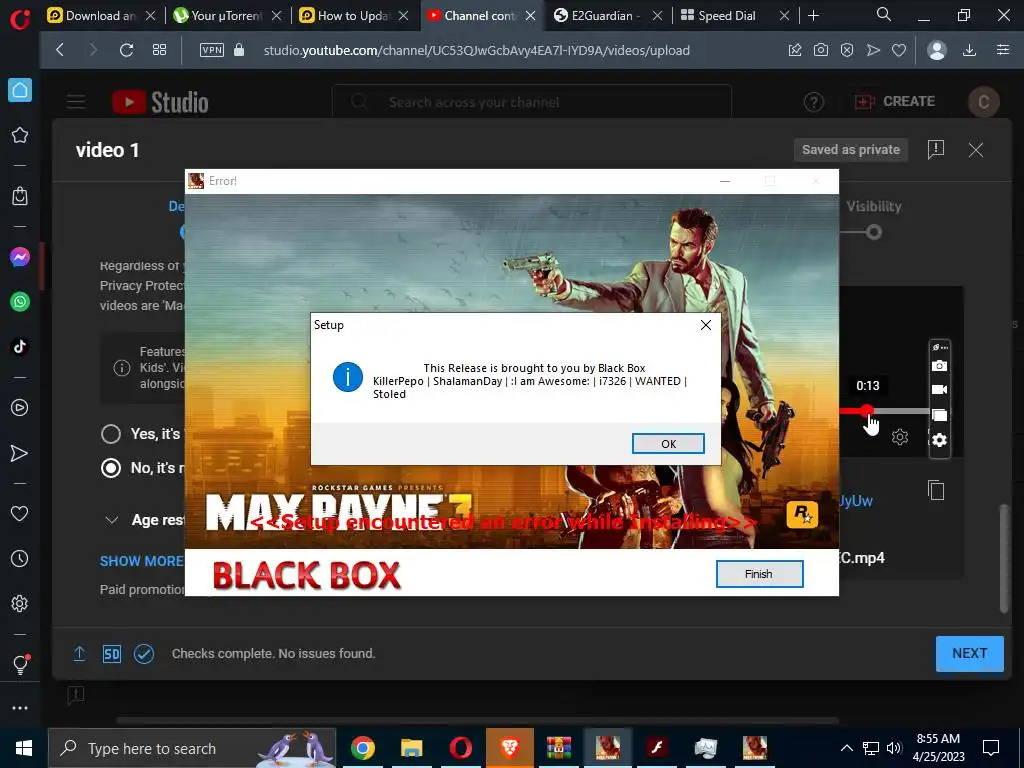The height and width of the screenshot is (768, 1024).
Task: Toggle the VPN badge in address bar
Action: coord(212,50)
